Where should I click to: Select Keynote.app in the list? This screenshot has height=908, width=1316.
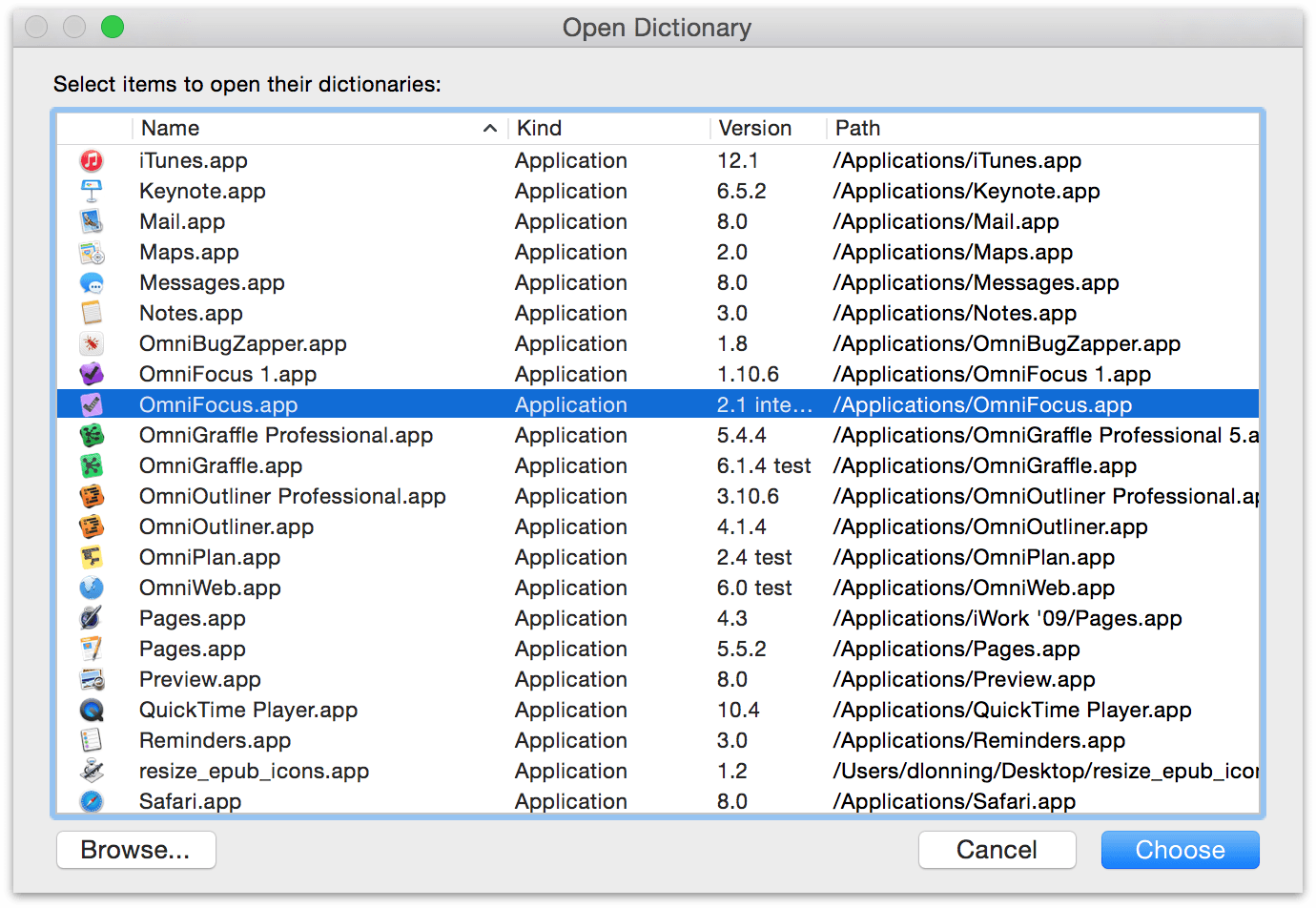[x=202, y=191]
